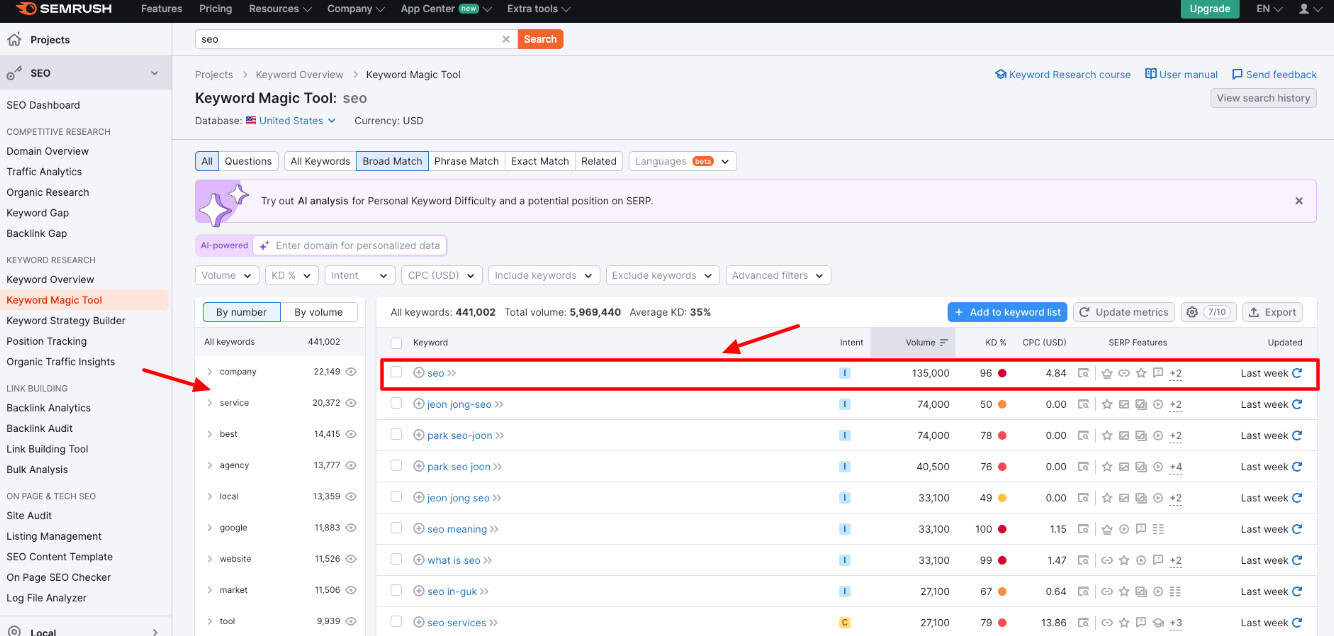Screen dimensions: 1334x636
Task: Expand the service keyword group
Action: [210, 403]
